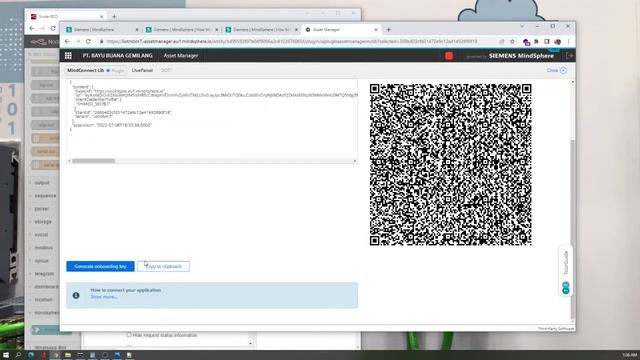Open the browser extensions puzzle icon
This screenshot has width=640, height=360.
coord(536,41)
